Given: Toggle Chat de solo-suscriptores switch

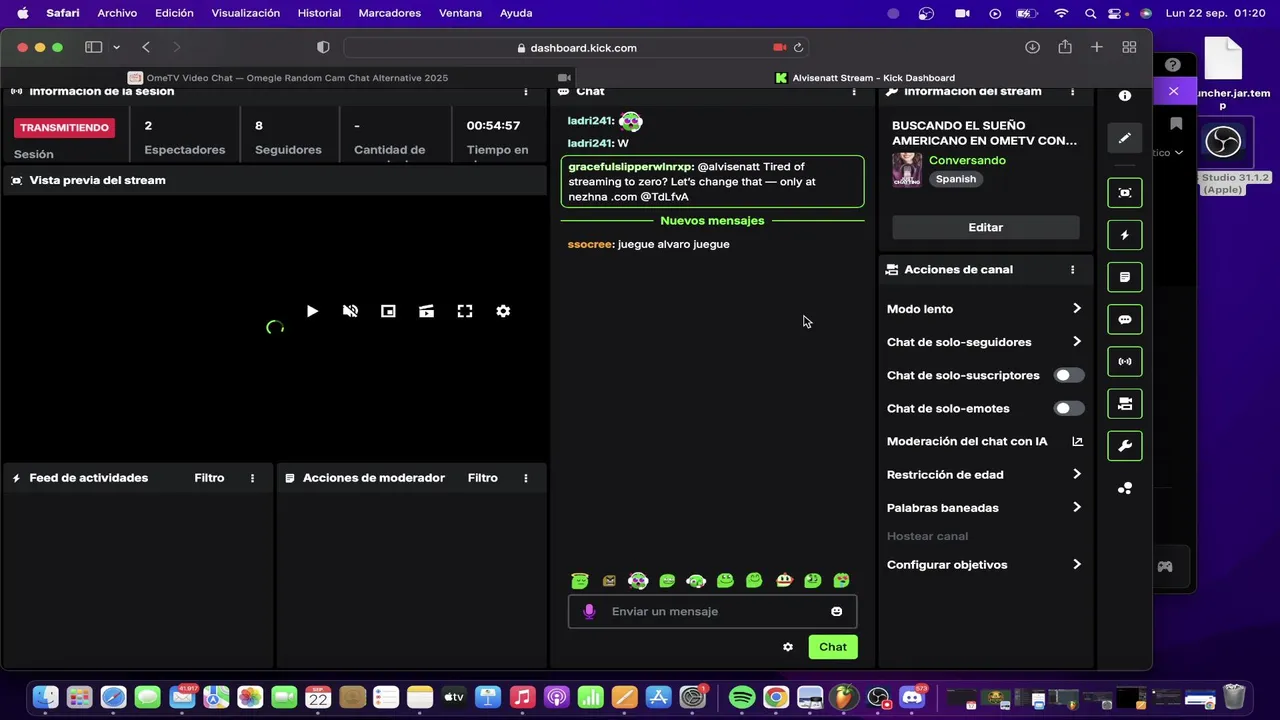Looking at the screenshot, I should coord(1069,375).
